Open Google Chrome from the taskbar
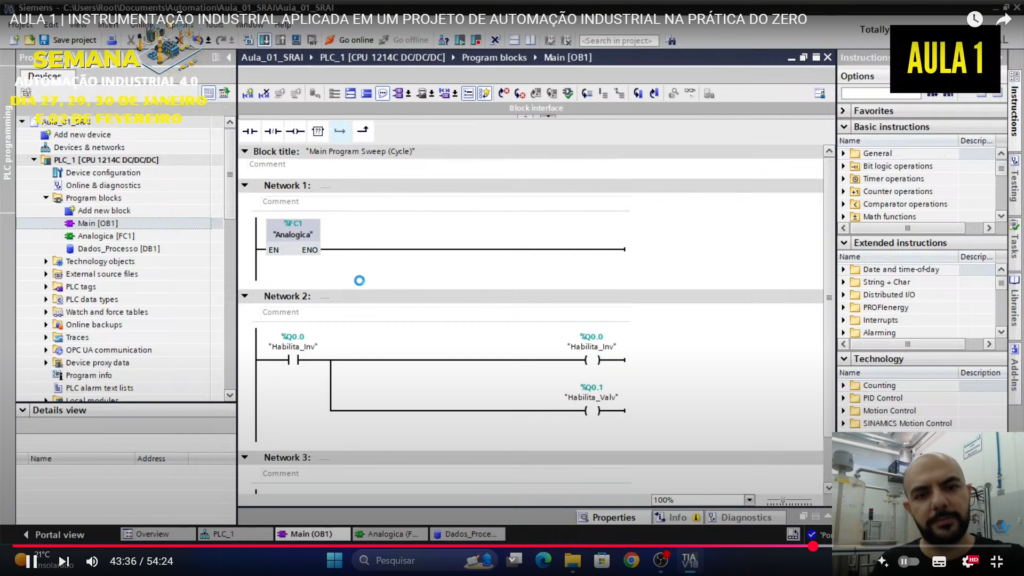Screen dimensions: 1024x576 pos(631,560)
